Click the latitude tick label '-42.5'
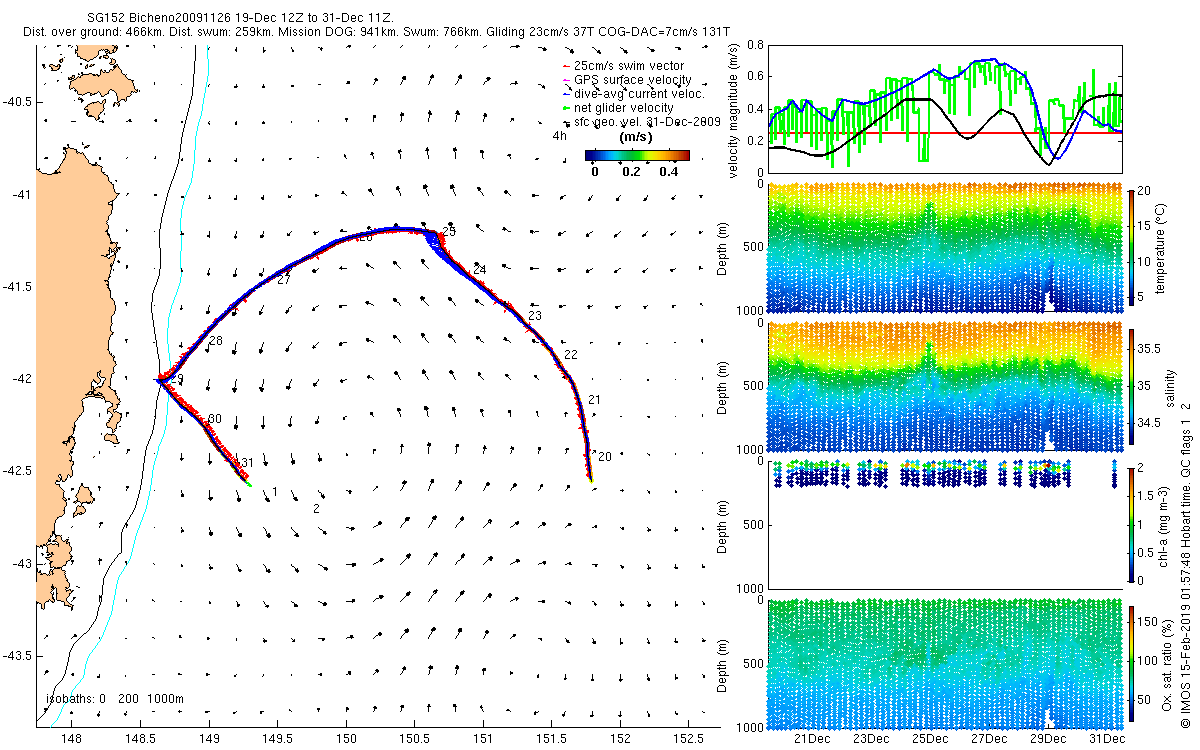 17,471
